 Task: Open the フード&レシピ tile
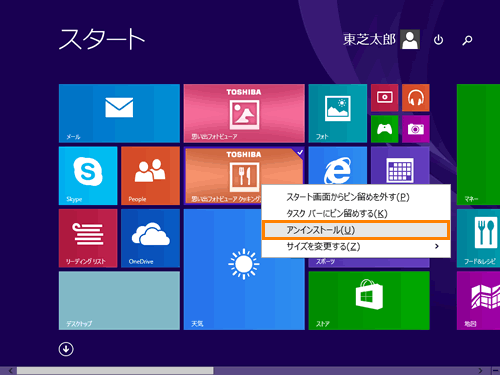(x=478, y=238)
